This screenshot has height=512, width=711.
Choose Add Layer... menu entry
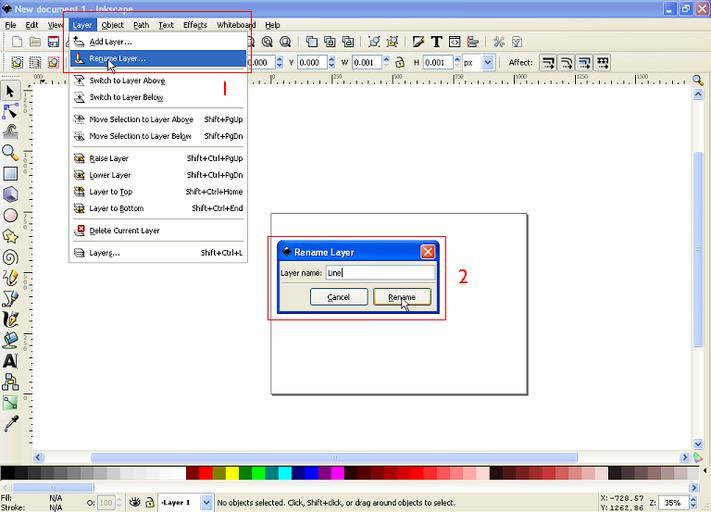[x=158, y=42]
